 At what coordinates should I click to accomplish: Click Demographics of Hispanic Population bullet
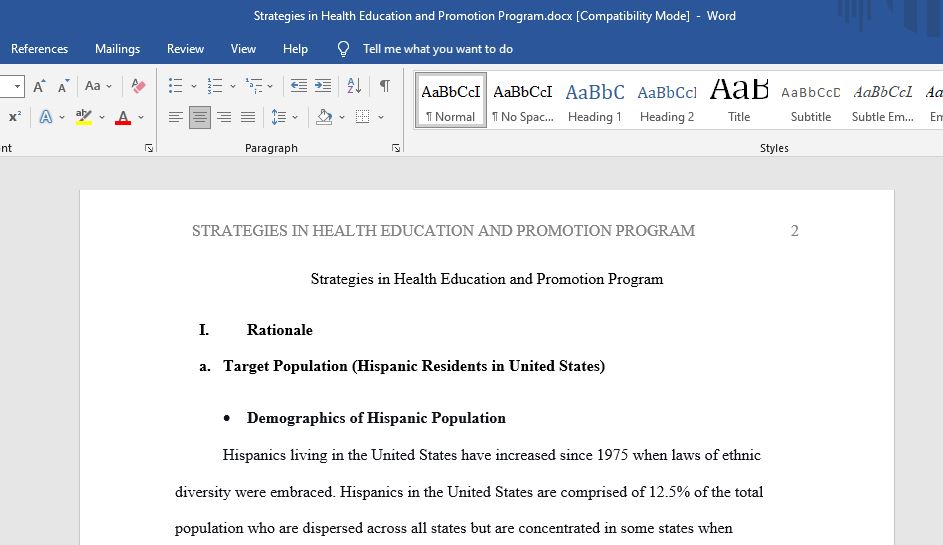point(376,418)
